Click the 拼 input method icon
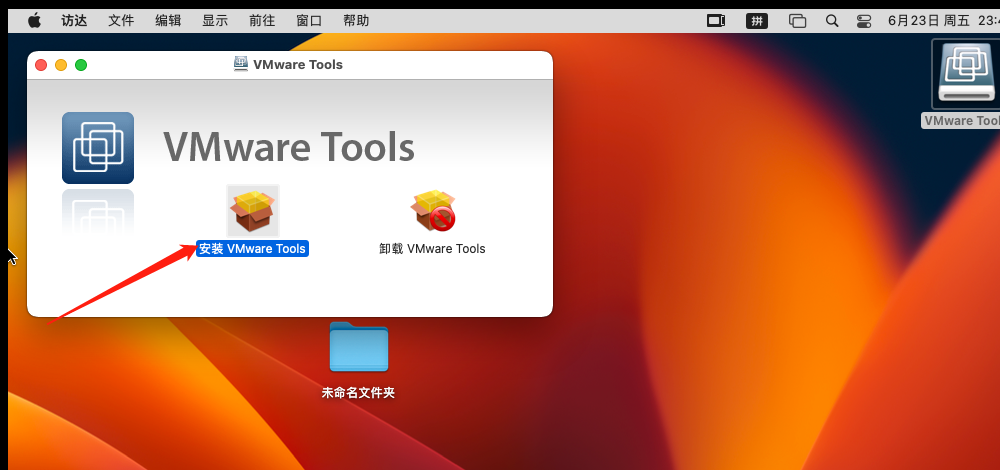The image size is (1000, 470). 758,20
